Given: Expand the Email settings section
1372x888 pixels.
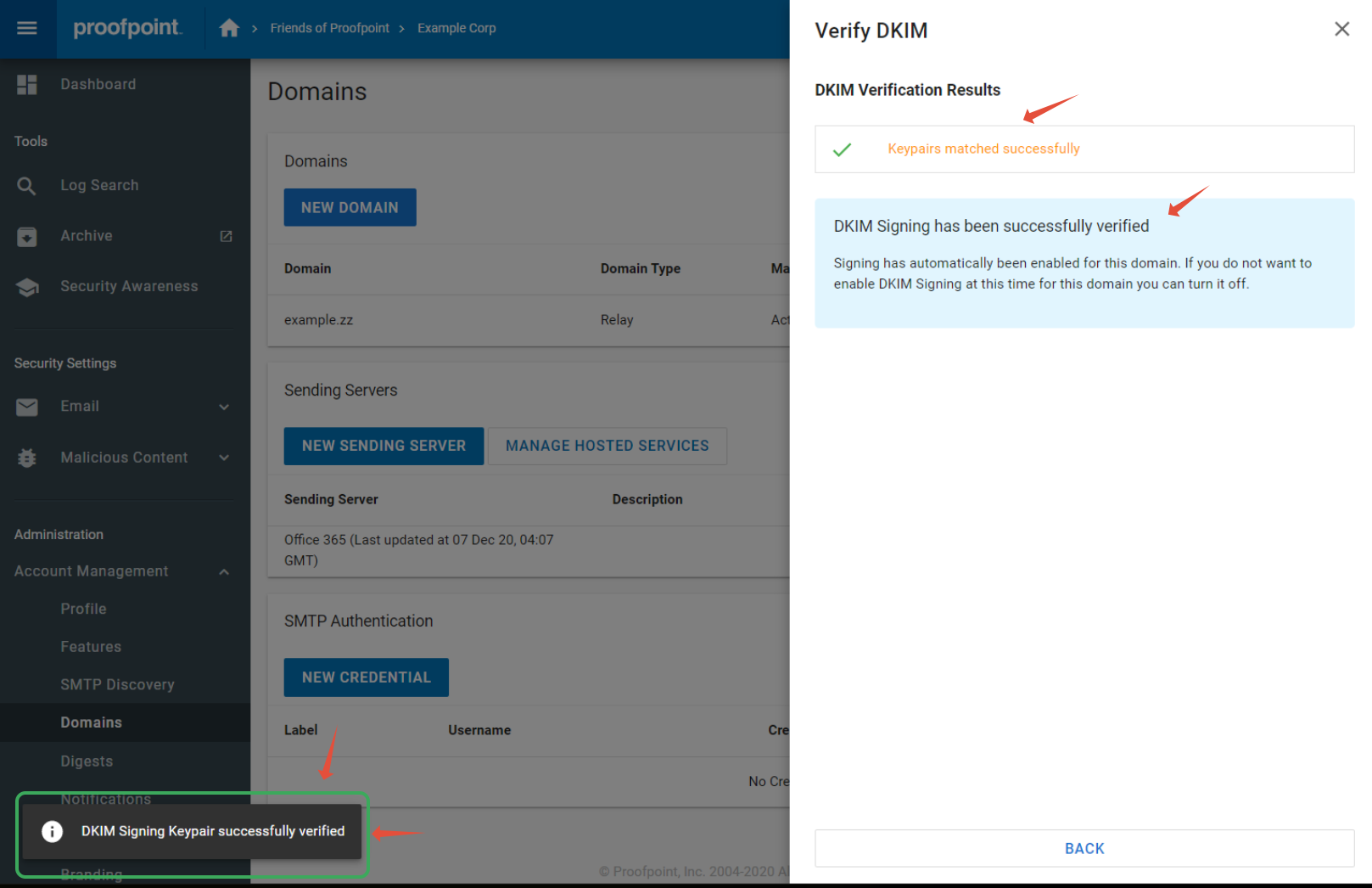Looking at the screenshot, I should pos(224,407).
